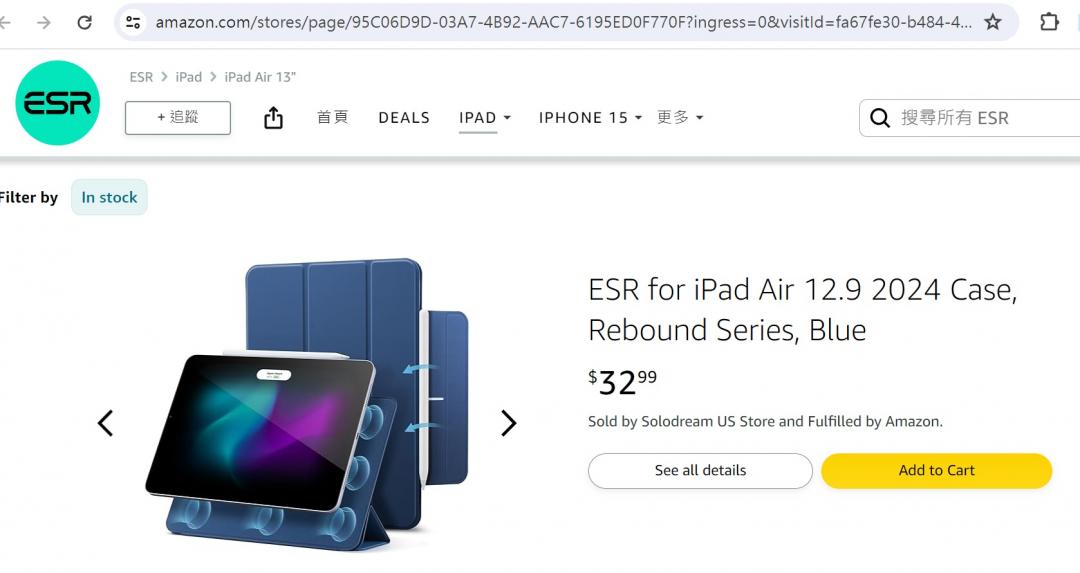1080x573 pixels.
Task: Click the 追蹤 follow button
Action: (x=178, y=118)
